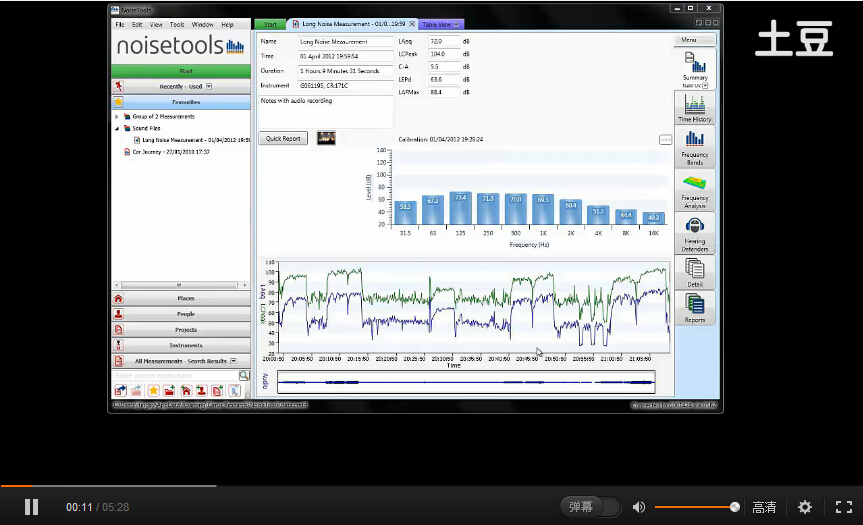The width and height of the screenshot is (863, 525).
Task: Click the add-to-favourites star toolbar icon
Action: tap(153, 391)
